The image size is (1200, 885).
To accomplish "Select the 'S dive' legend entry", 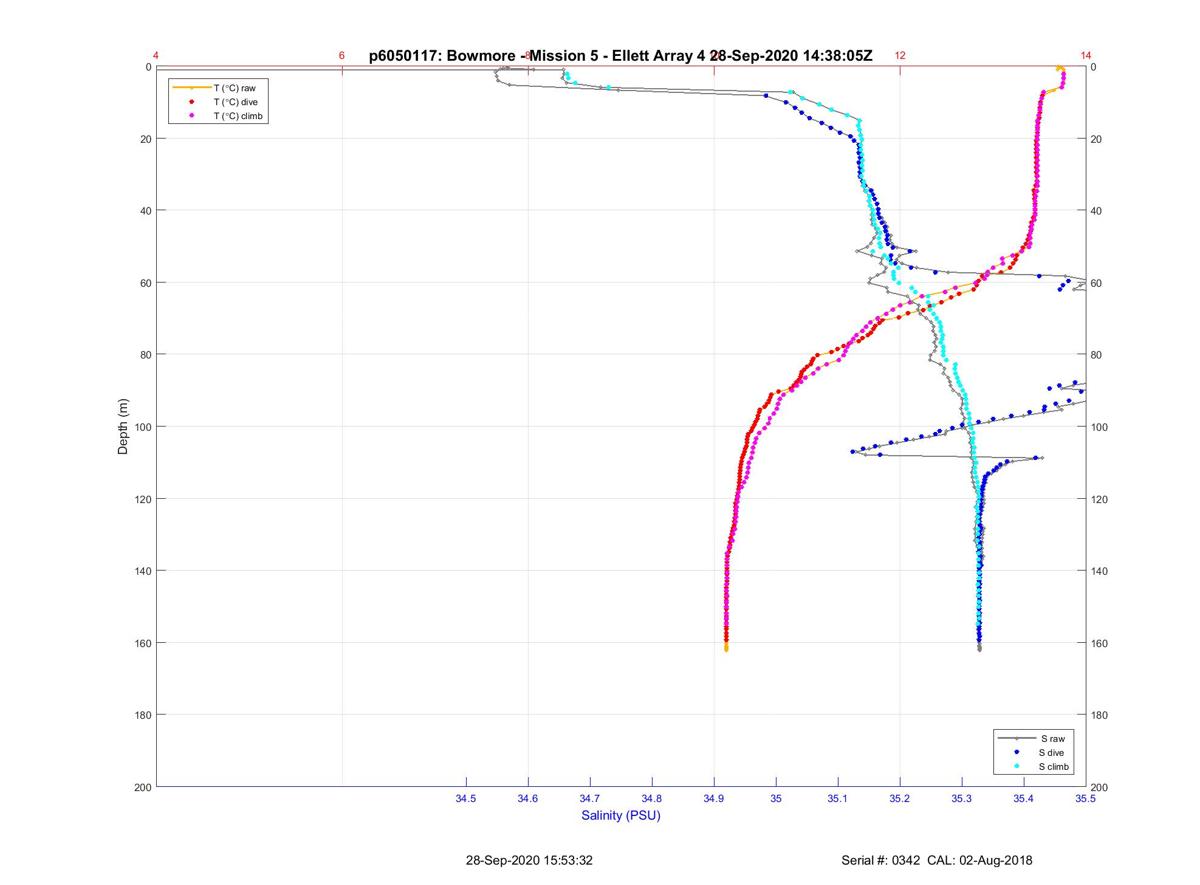I will pyautogui.click(x=1052, y=752).
